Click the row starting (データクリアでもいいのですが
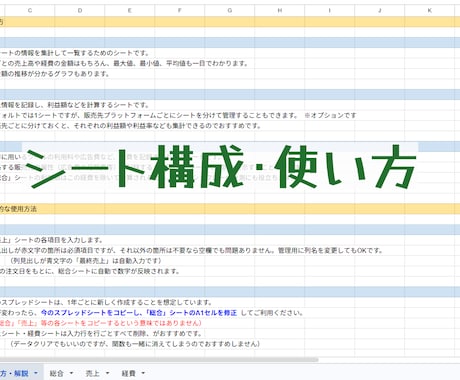The width and height of the screenshot is (460, 380). (135, 344)
